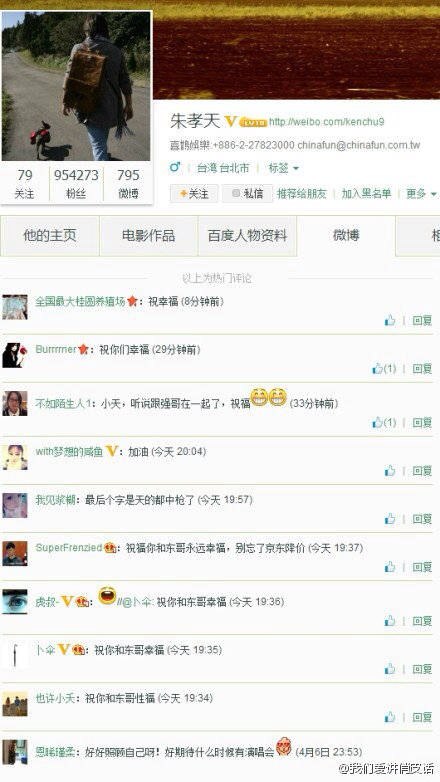Click the gold V verified badge beside 朱孝天
The height and width of the screenshot is (782, 440).
tap(230, 121)
